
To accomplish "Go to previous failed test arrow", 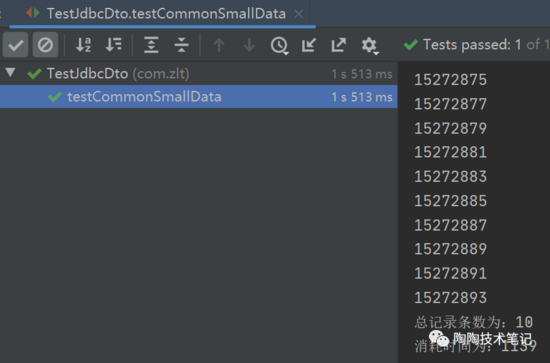I will pyautogui.click(x=219, y=45).
